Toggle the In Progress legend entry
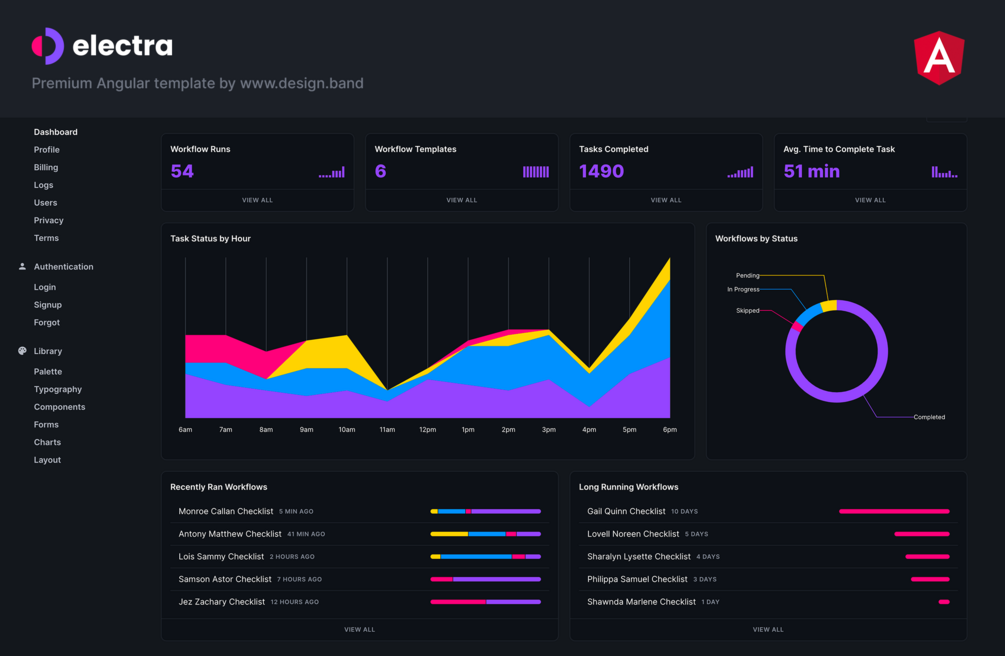The image size is (1005, 656). 744,290
